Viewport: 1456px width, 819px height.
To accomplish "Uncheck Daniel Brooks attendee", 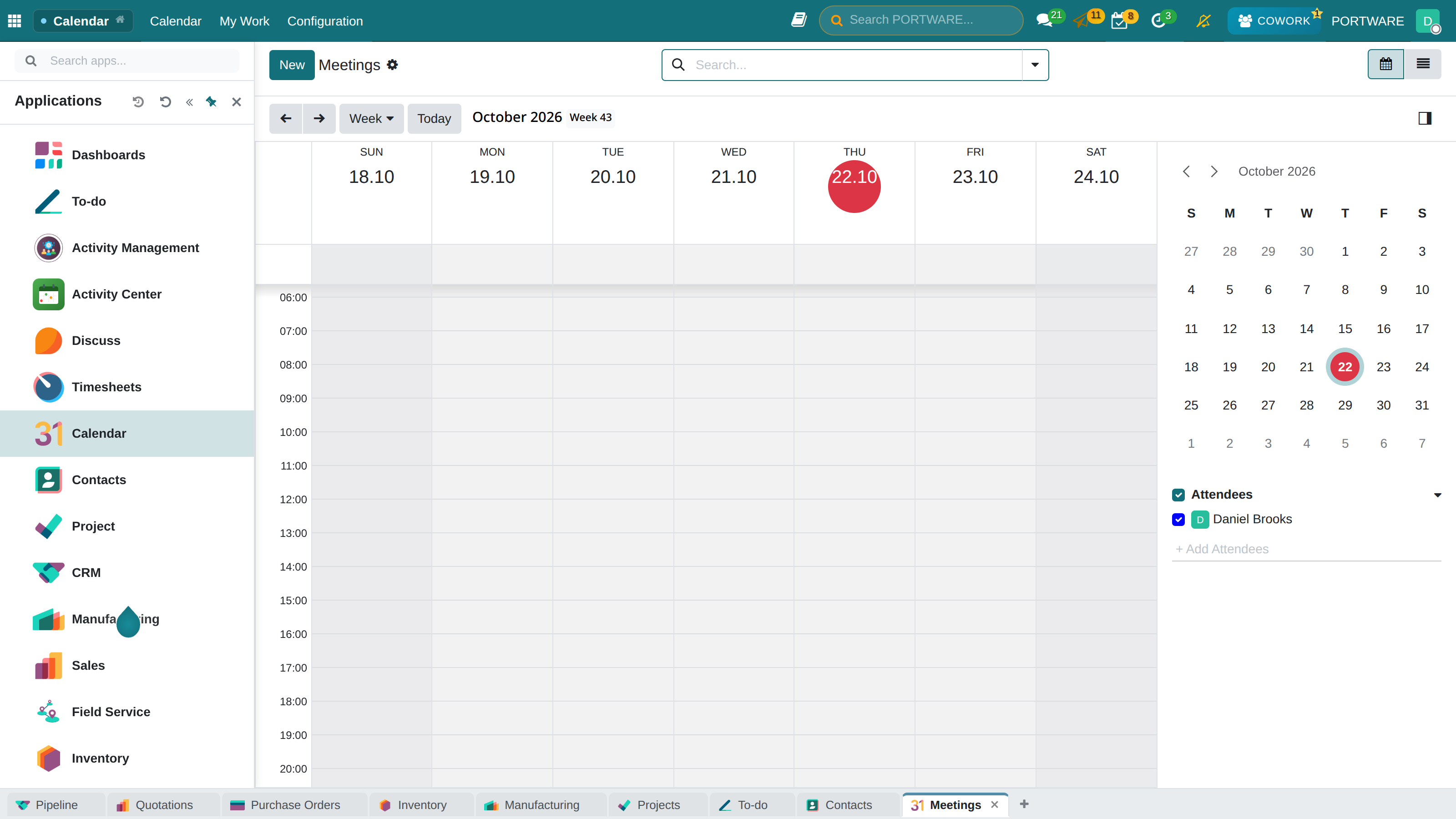I will 1178,520.
